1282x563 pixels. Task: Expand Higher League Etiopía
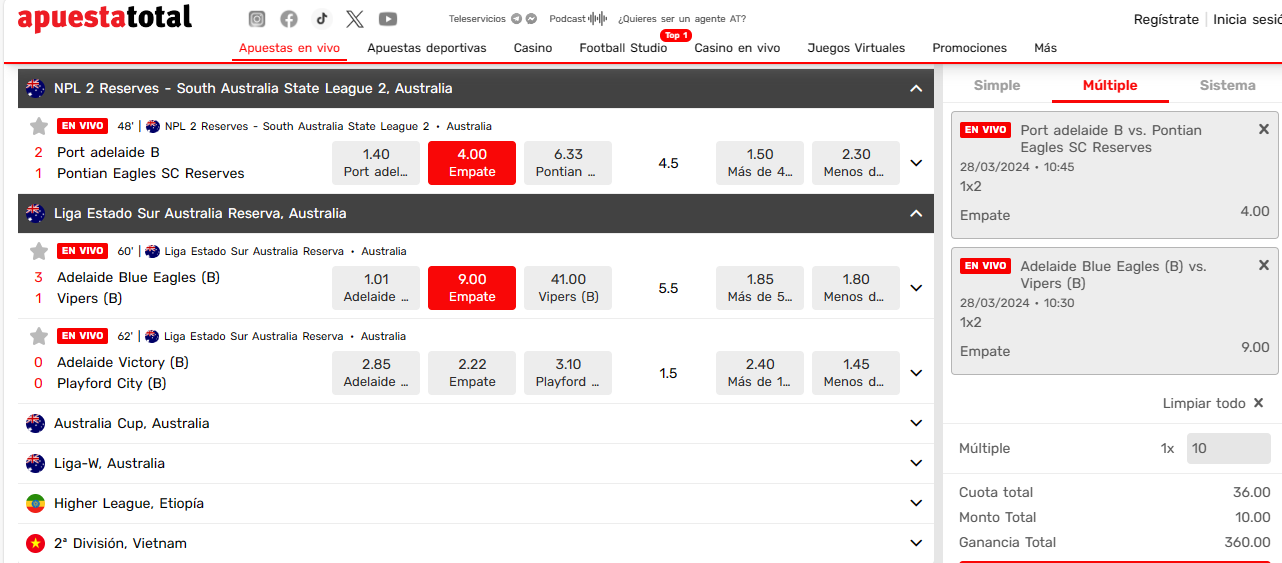point(916,503)
